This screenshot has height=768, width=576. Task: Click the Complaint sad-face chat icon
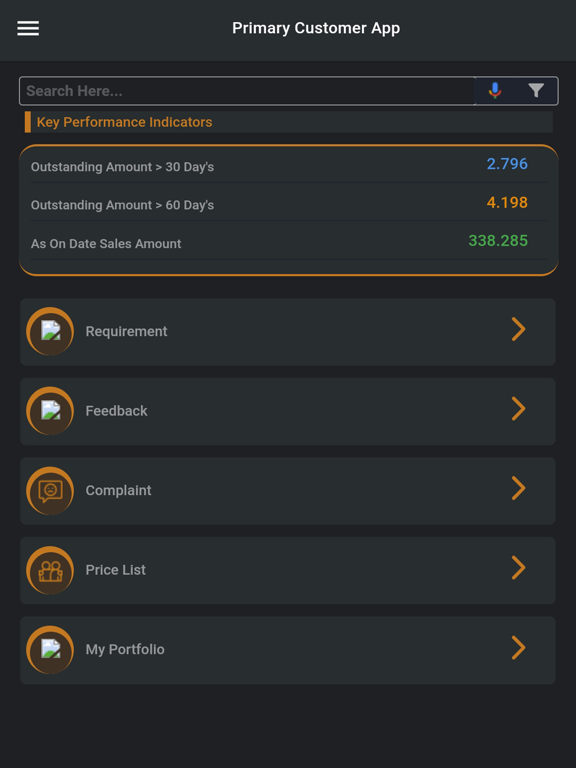(x=50, y=490)
